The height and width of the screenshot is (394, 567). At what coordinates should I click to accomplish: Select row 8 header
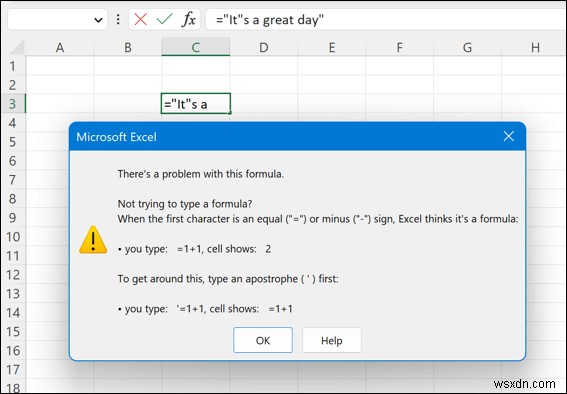[x=13, y=199]
